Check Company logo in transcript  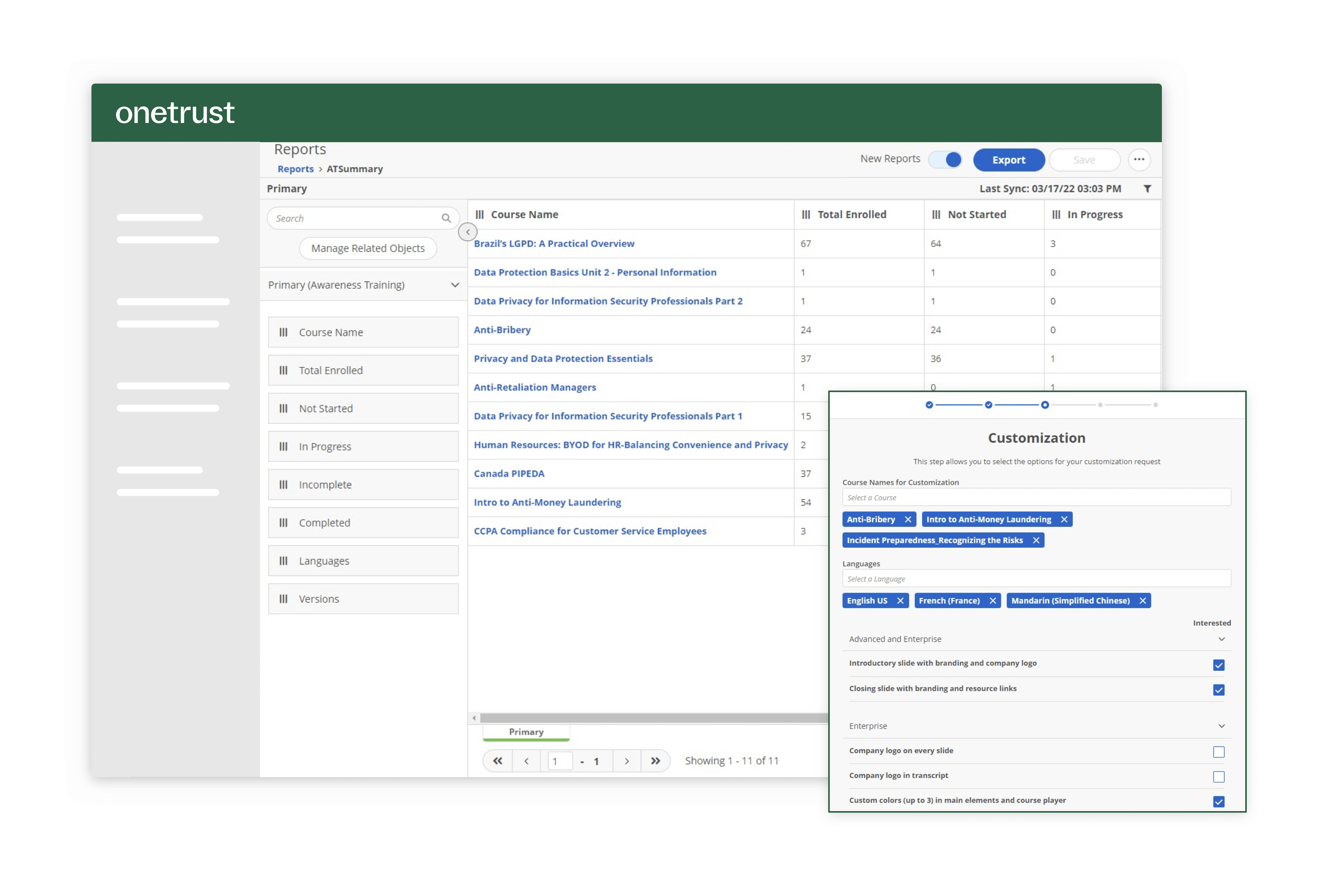click(1219, 777)
